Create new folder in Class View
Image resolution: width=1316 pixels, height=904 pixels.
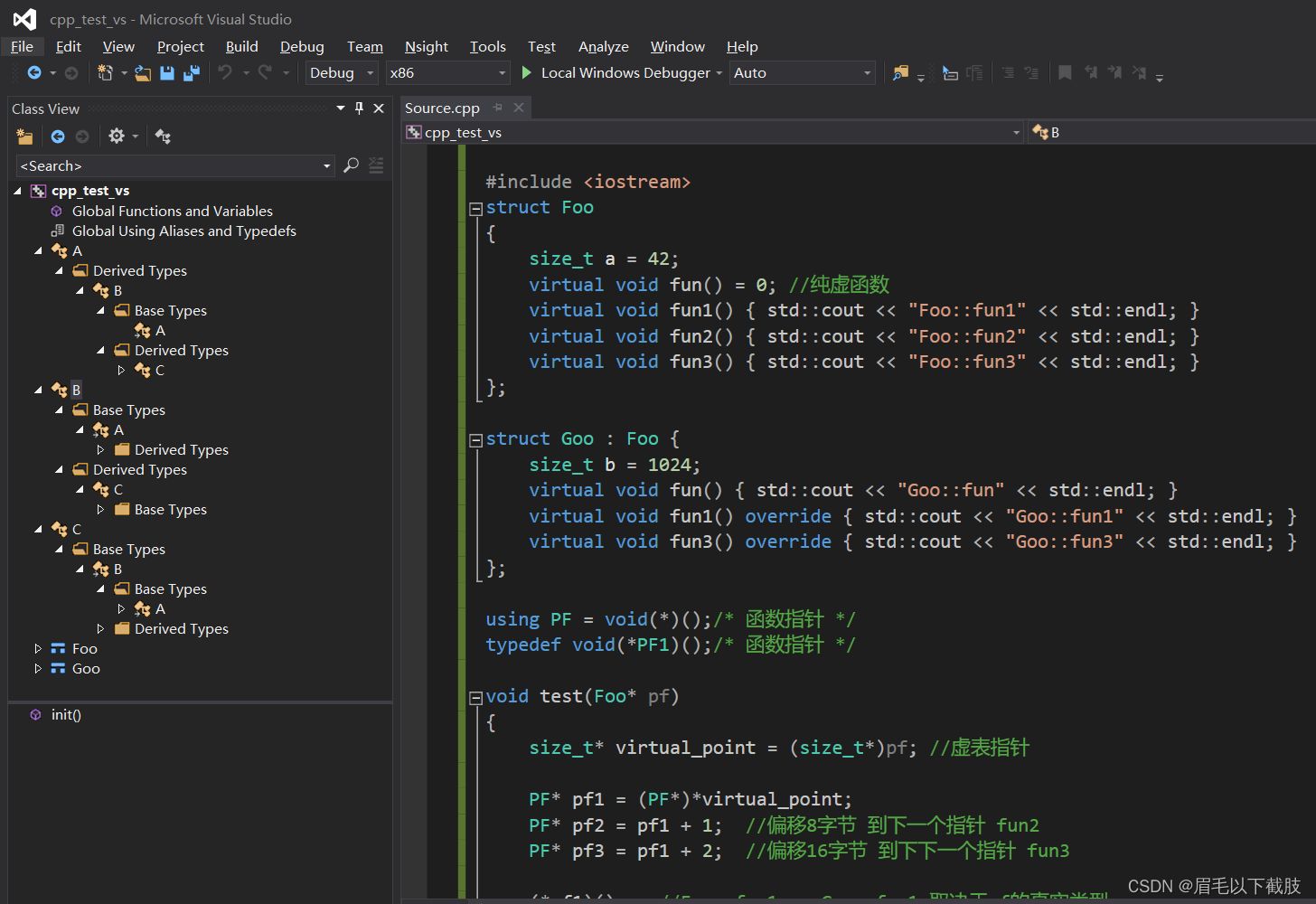pos(24,137)
